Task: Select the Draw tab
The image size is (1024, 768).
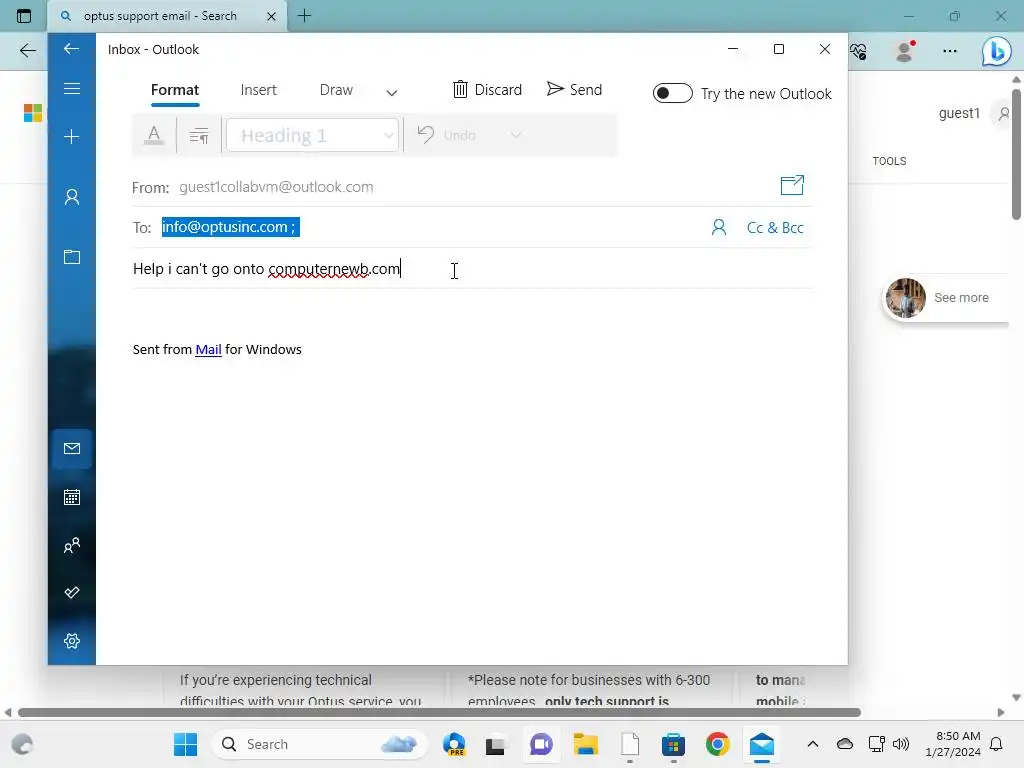Action: 336,90
